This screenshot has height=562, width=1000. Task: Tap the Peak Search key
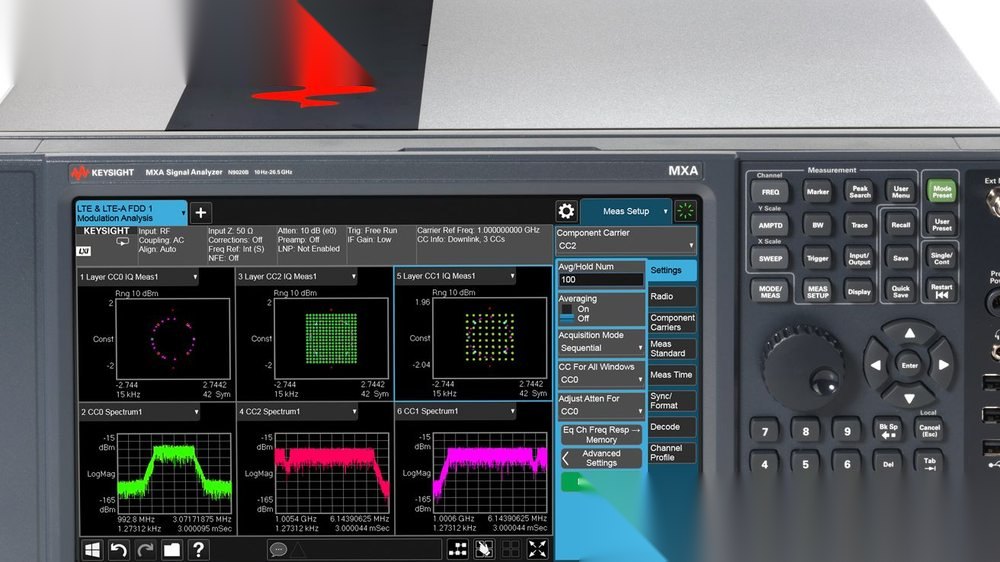click(x=859, y=191)
